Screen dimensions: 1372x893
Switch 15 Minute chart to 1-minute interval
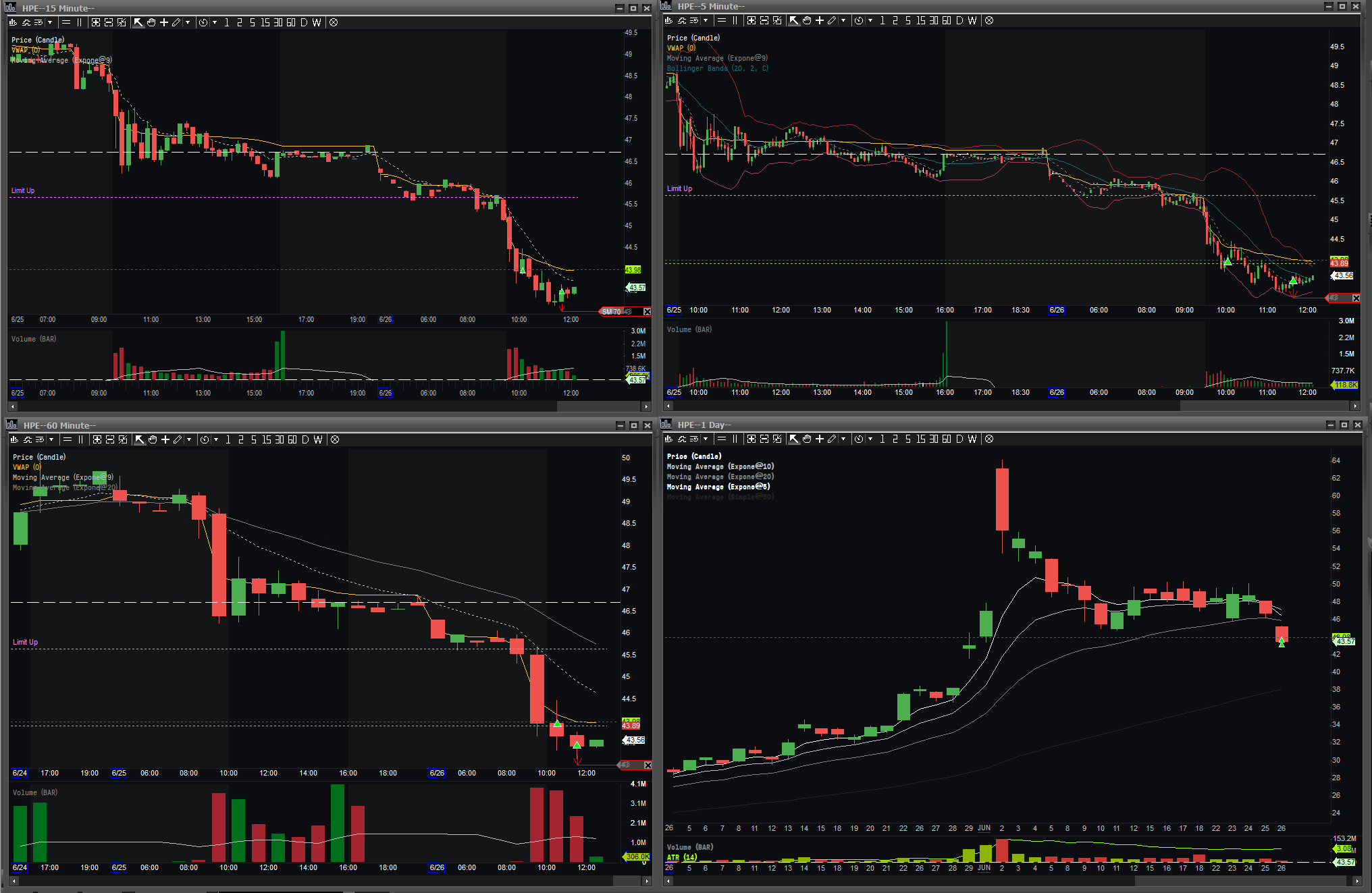[227, 22]
